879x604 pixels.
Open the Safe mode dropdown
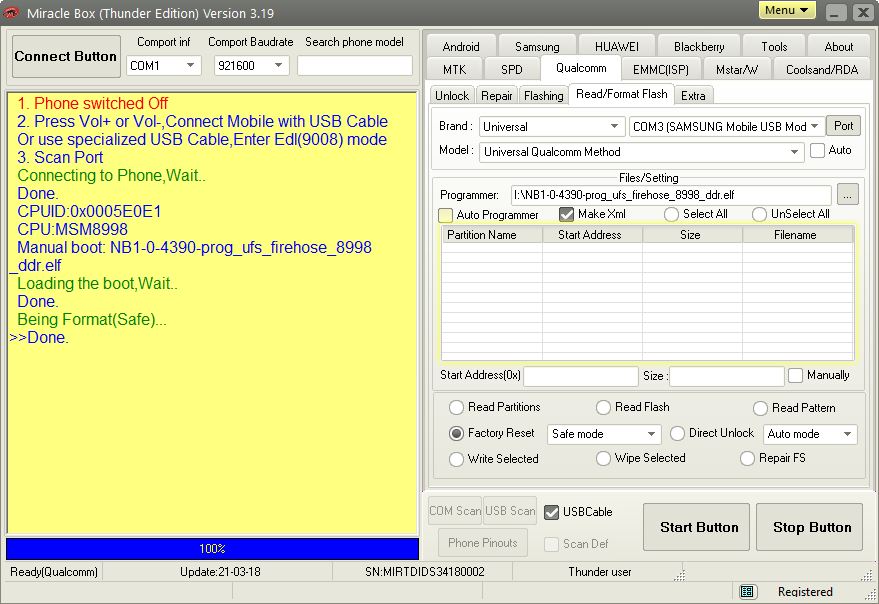pos(604,434)
